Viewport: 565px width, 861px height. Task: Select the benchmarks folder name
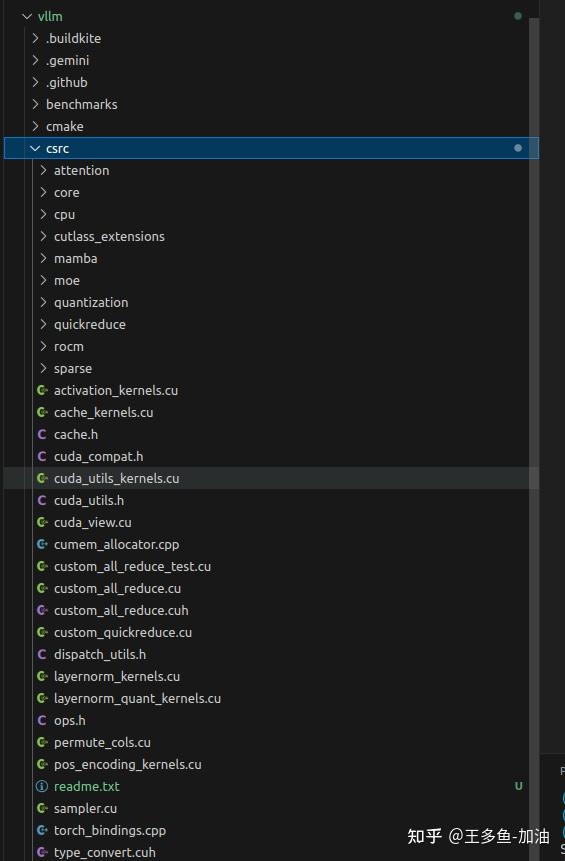[x=82, y=104]
